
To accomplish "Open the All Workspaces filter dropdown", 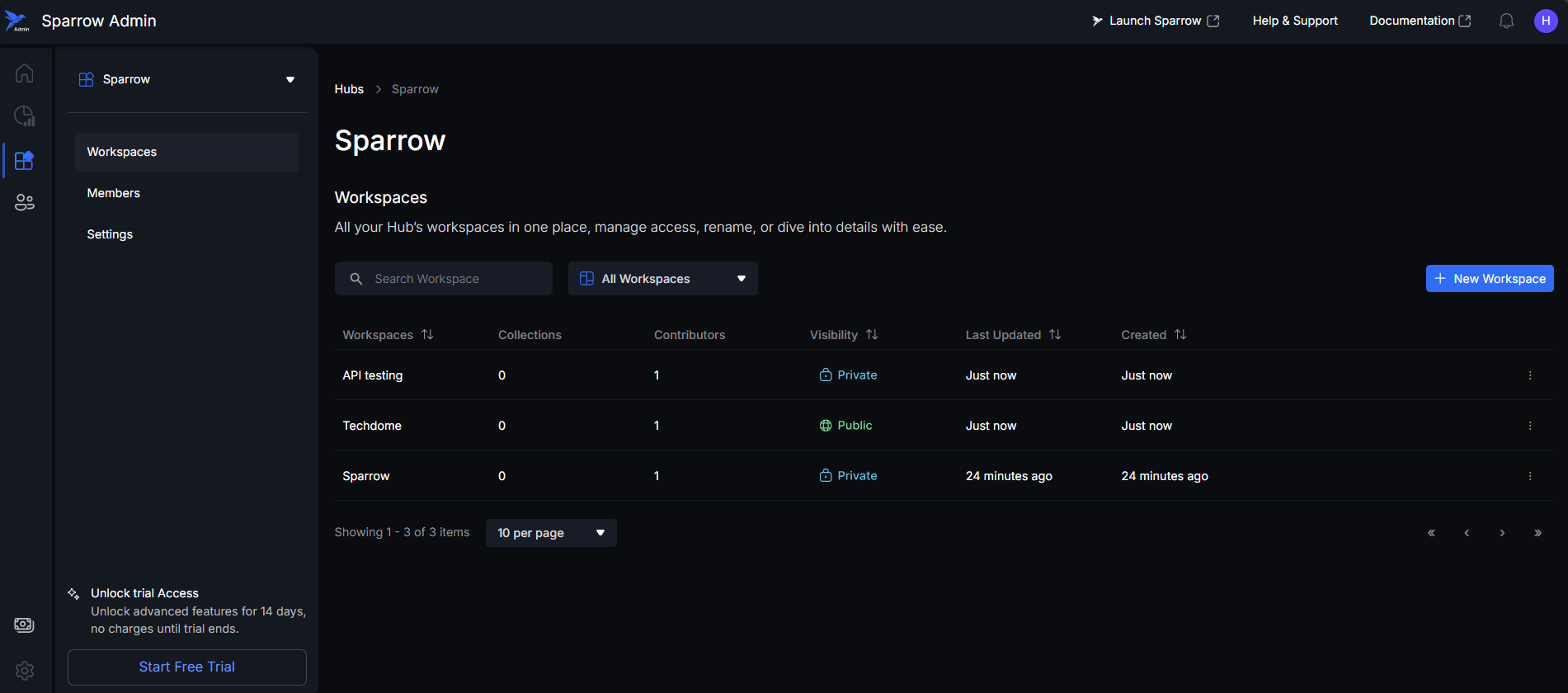I will coord(662,279).
